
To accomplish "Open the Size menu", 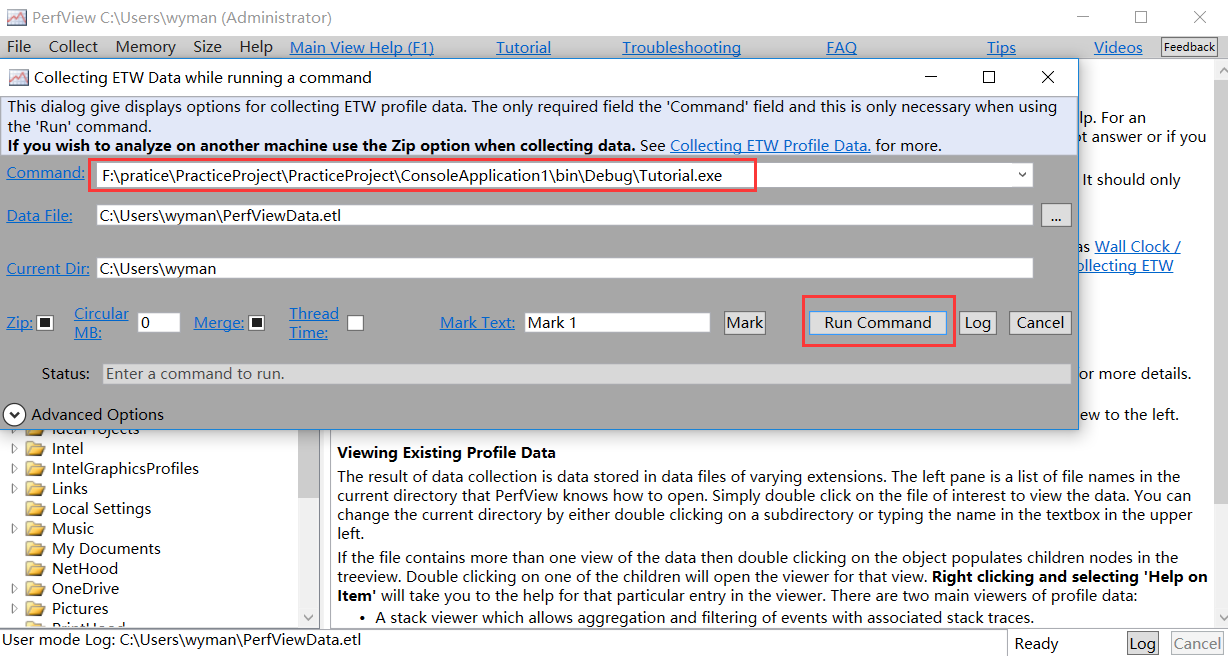I will coord(207,47).
